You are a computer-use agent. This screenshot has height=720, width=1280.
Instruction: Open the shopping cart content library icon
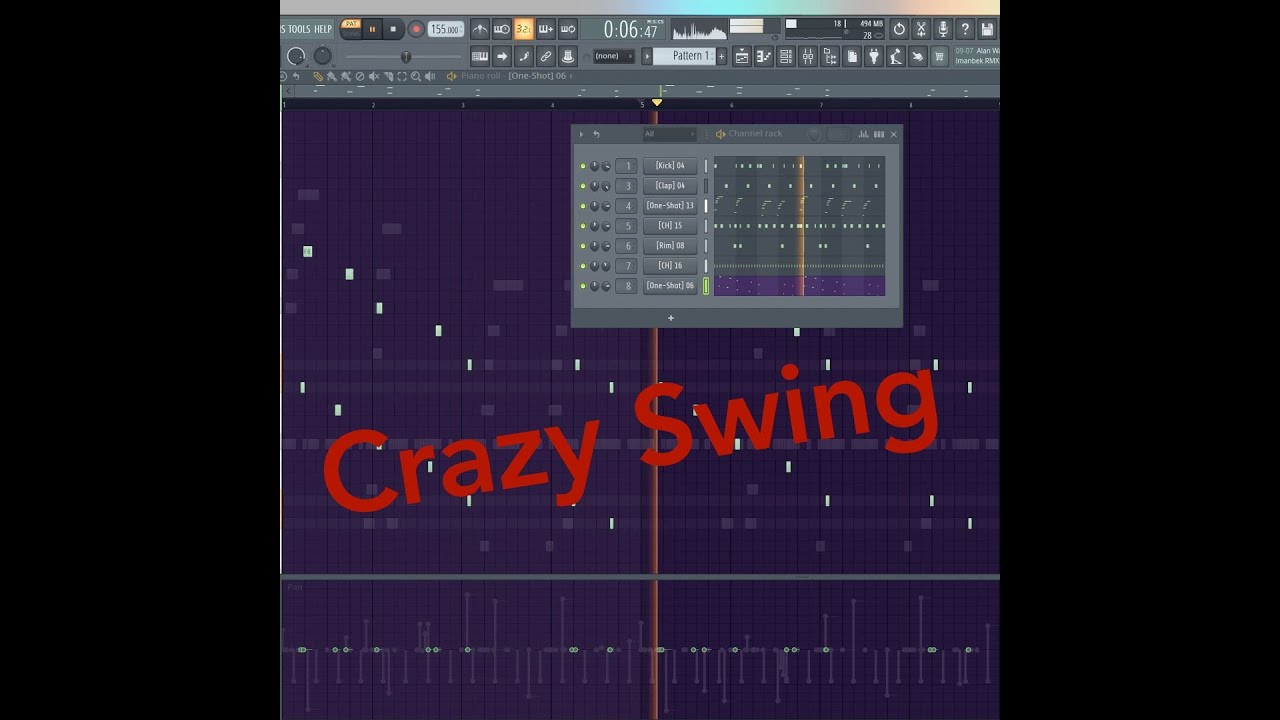pyautogui.click(x=940, y=57)
